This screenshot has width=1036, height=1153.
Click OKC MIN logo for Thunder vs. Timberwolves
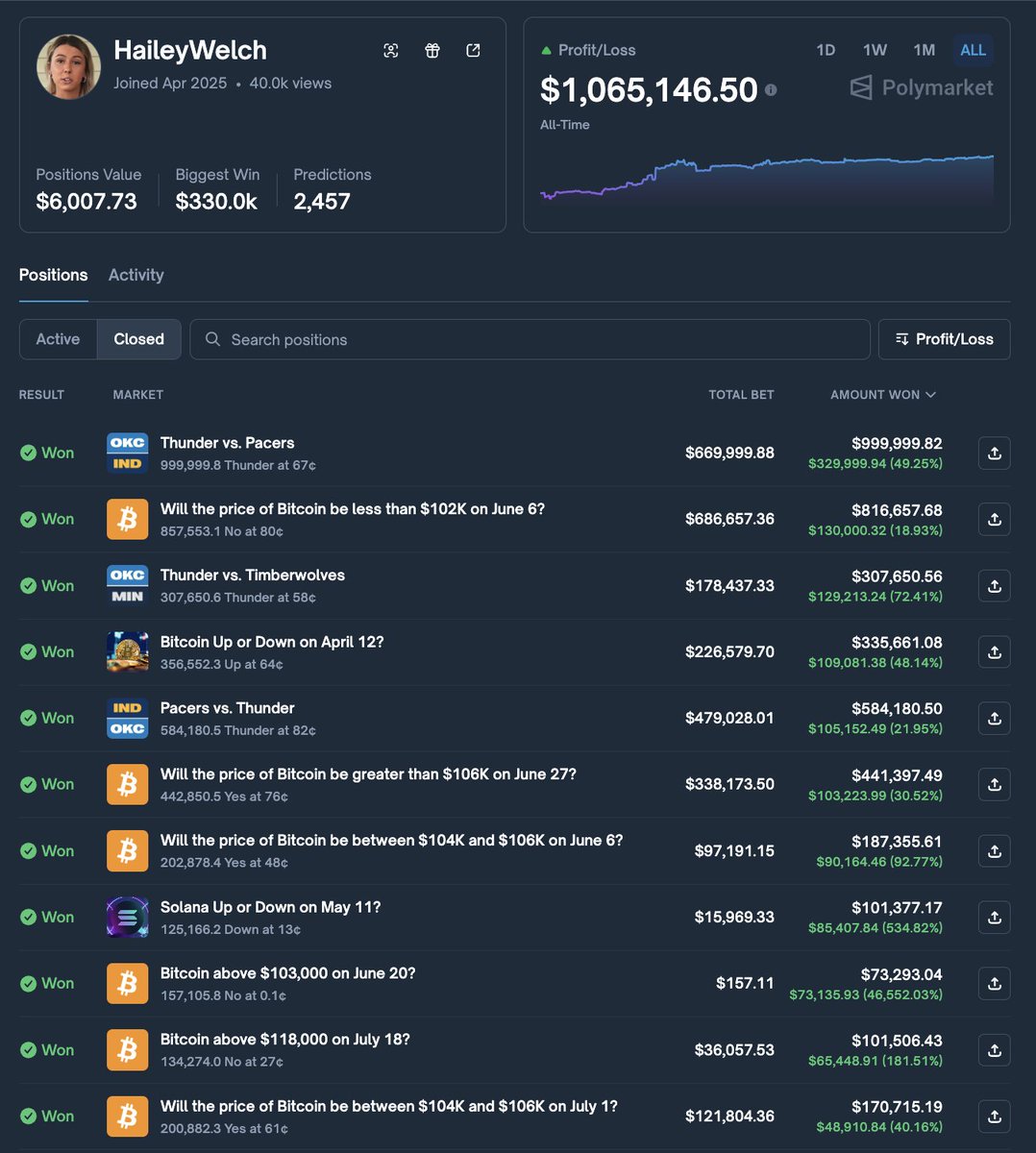point(127,586)
